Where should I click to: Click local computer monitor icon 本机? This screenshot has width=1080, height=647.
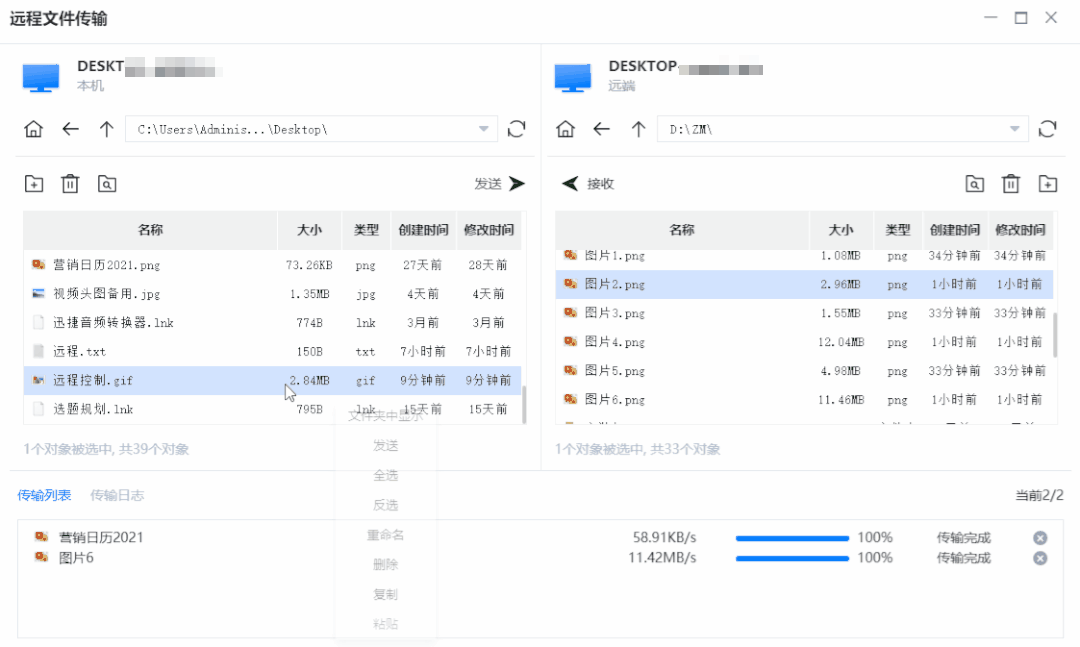coord(41,76)
